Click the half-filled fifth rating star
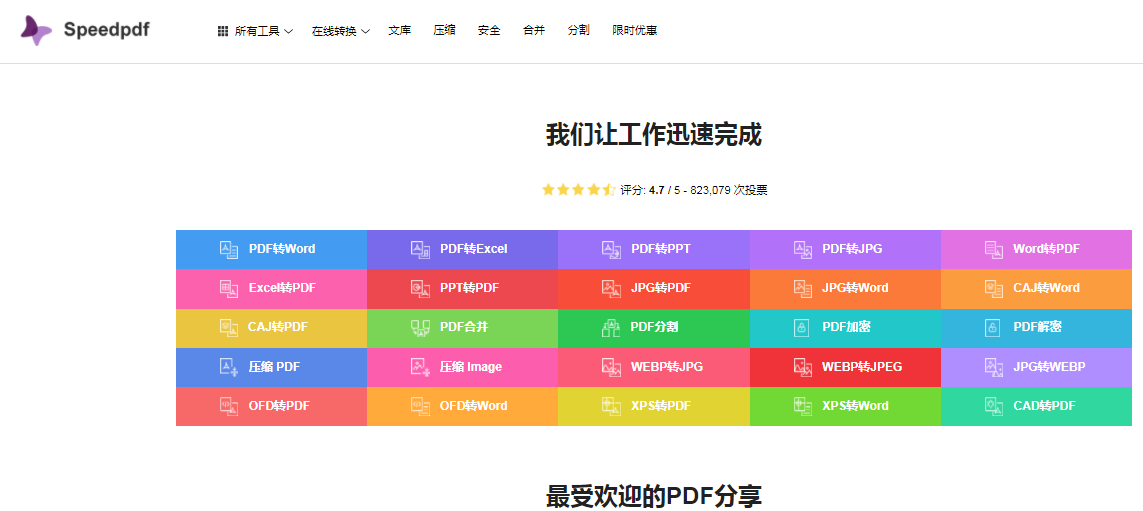1143x511 pixels. [x=609, y=190]
